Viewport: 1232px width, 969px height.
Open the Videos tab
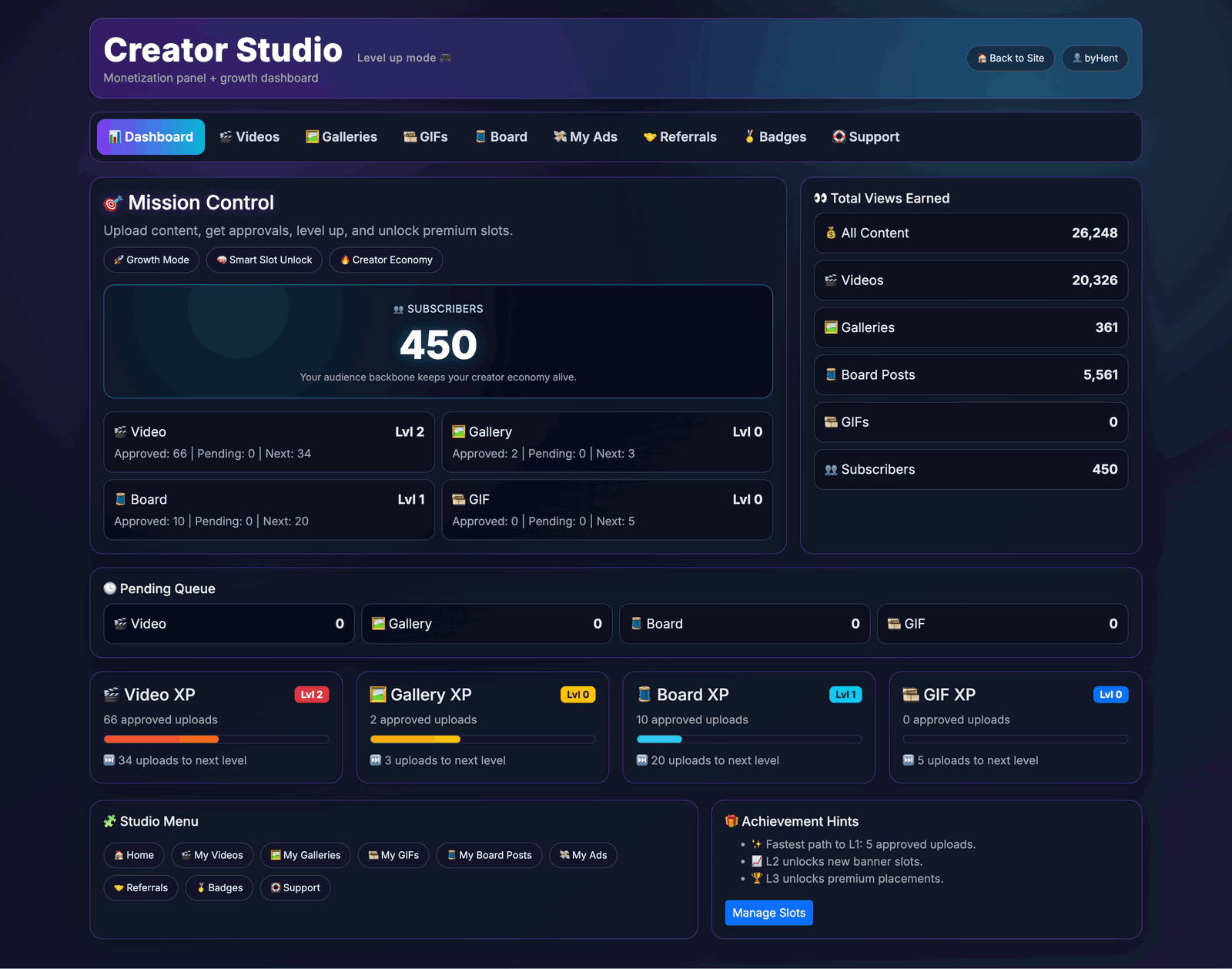pos(249,137)
